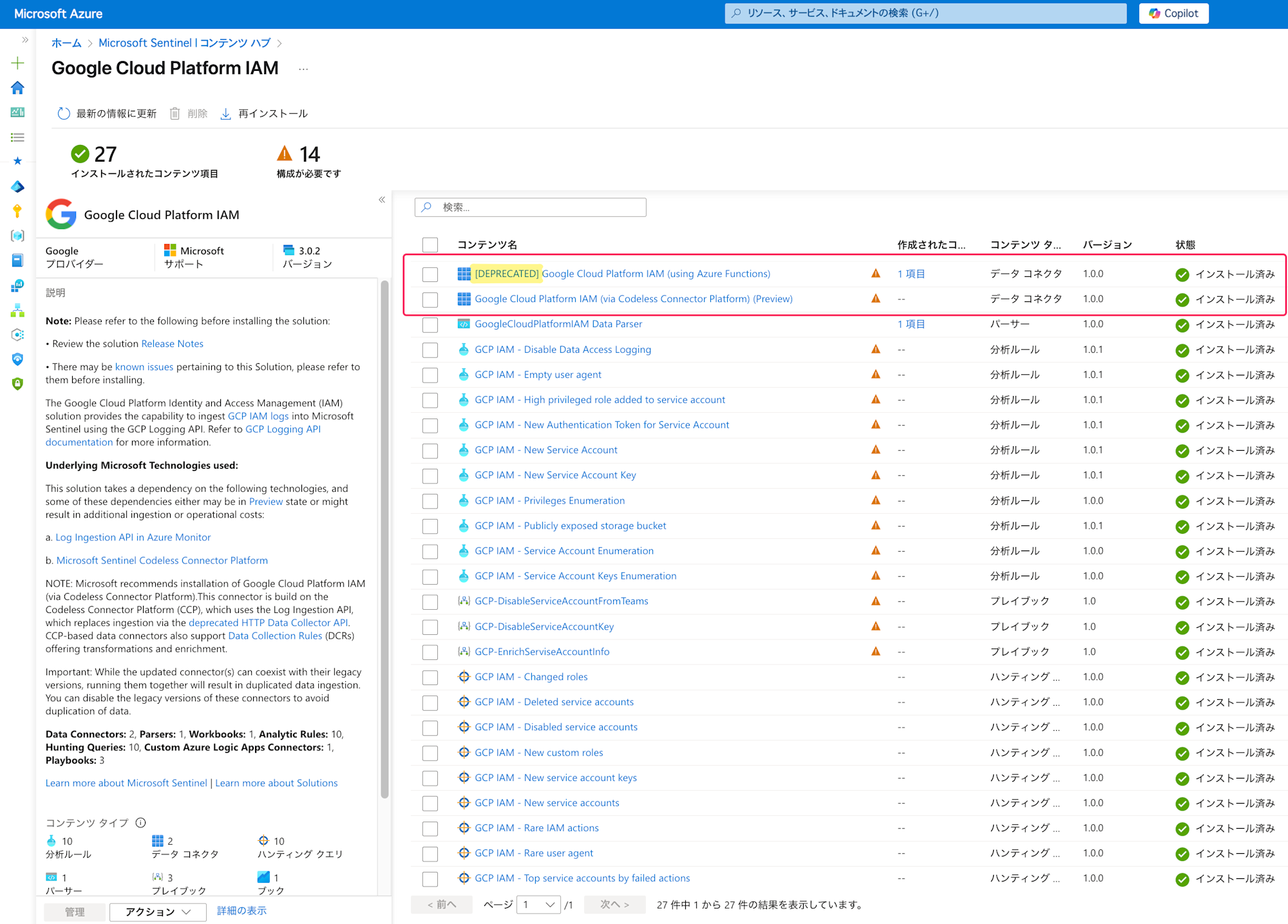
Task: Check the New Service Account Key rule row
Action: click(x=430, y=476)
